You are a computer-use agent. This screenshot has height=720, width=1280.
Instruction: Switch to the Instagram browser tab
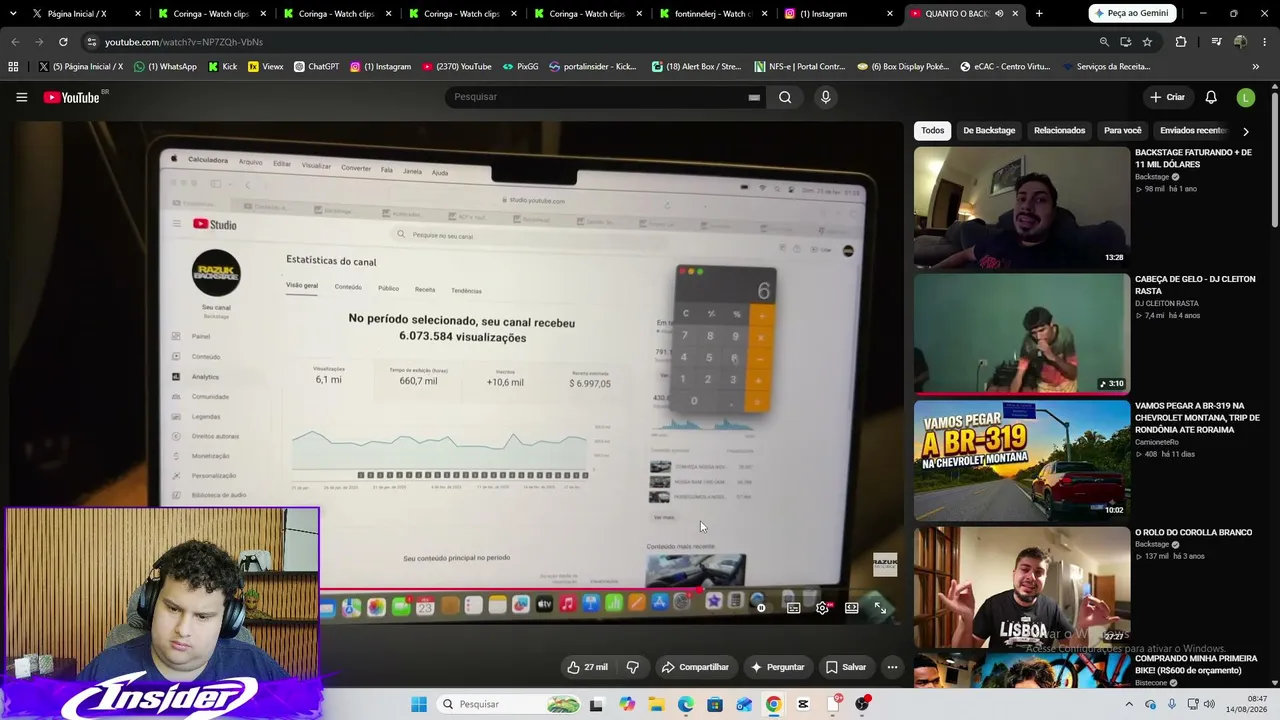[x=838, y=14]
